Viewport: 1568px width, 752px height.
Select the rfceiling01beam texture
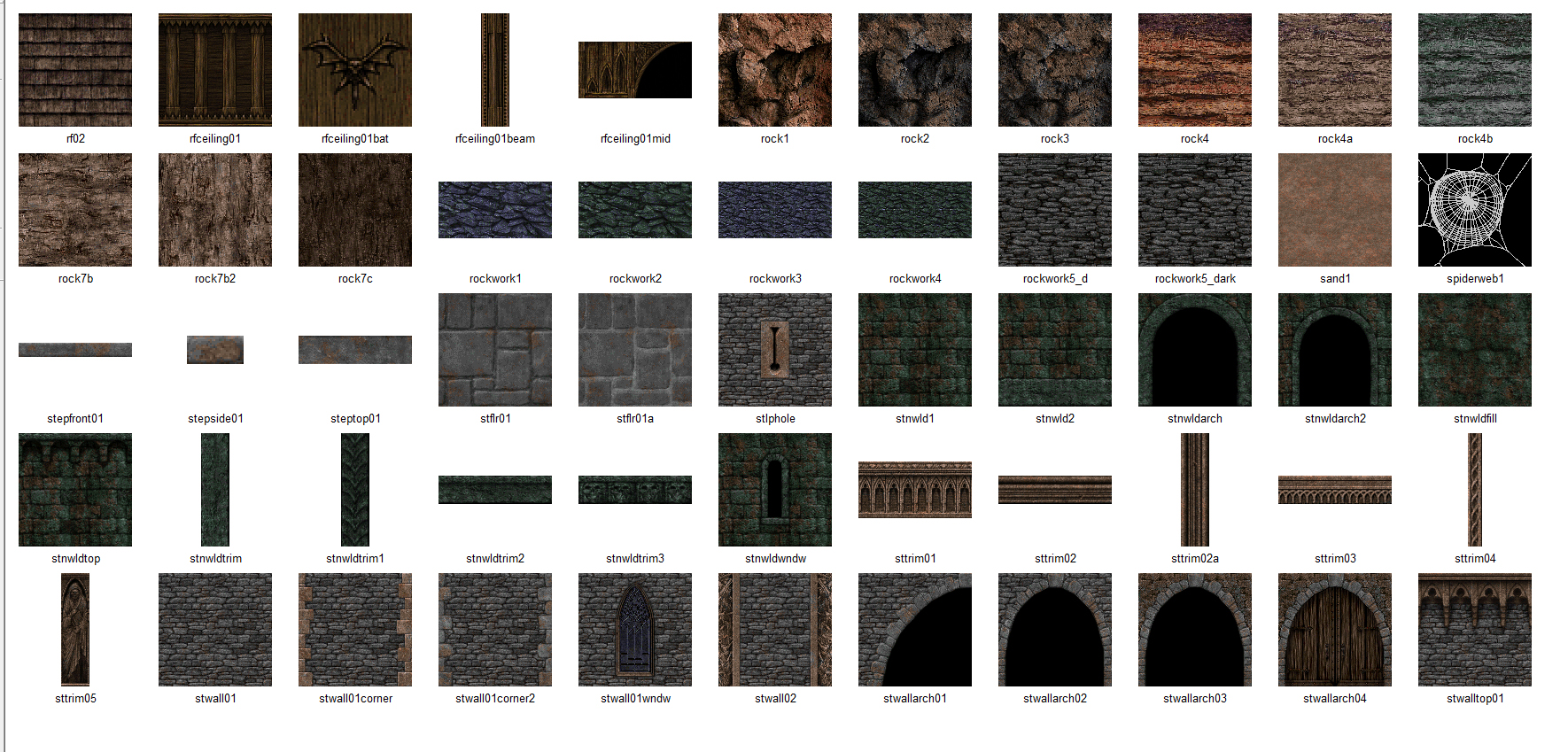[495, 70]
